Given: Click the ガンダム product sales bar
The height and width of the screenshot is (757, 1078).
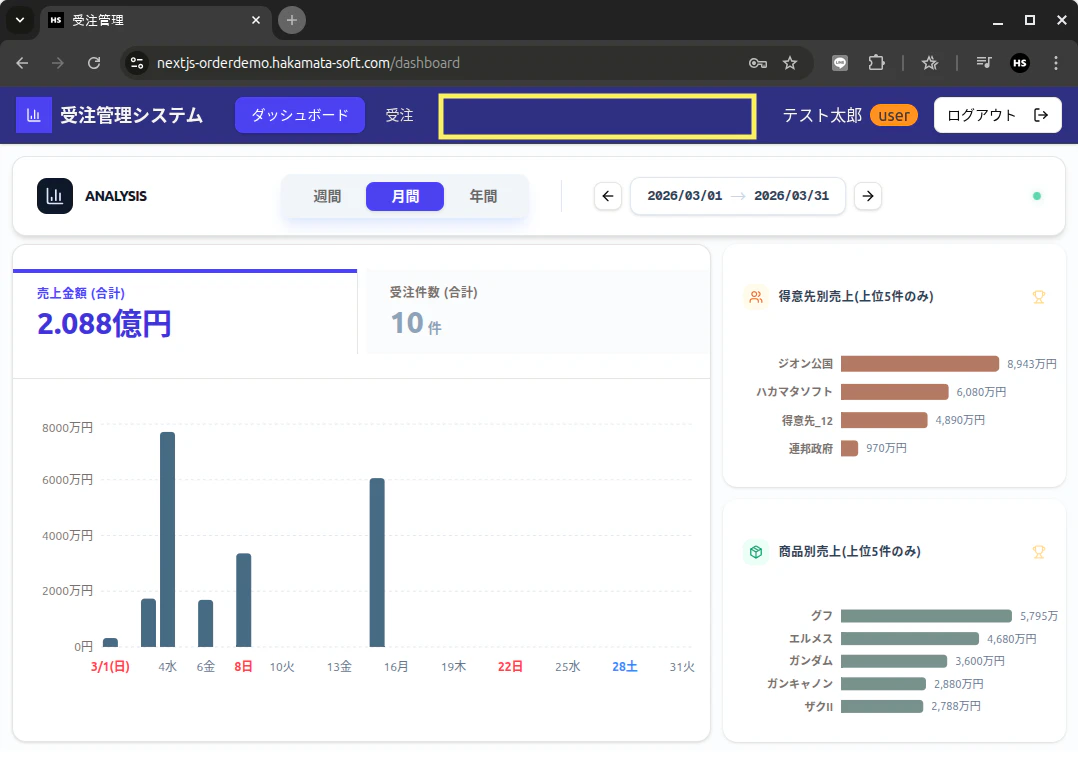Looking at the screenshot, I should click(x=894, y=661).
